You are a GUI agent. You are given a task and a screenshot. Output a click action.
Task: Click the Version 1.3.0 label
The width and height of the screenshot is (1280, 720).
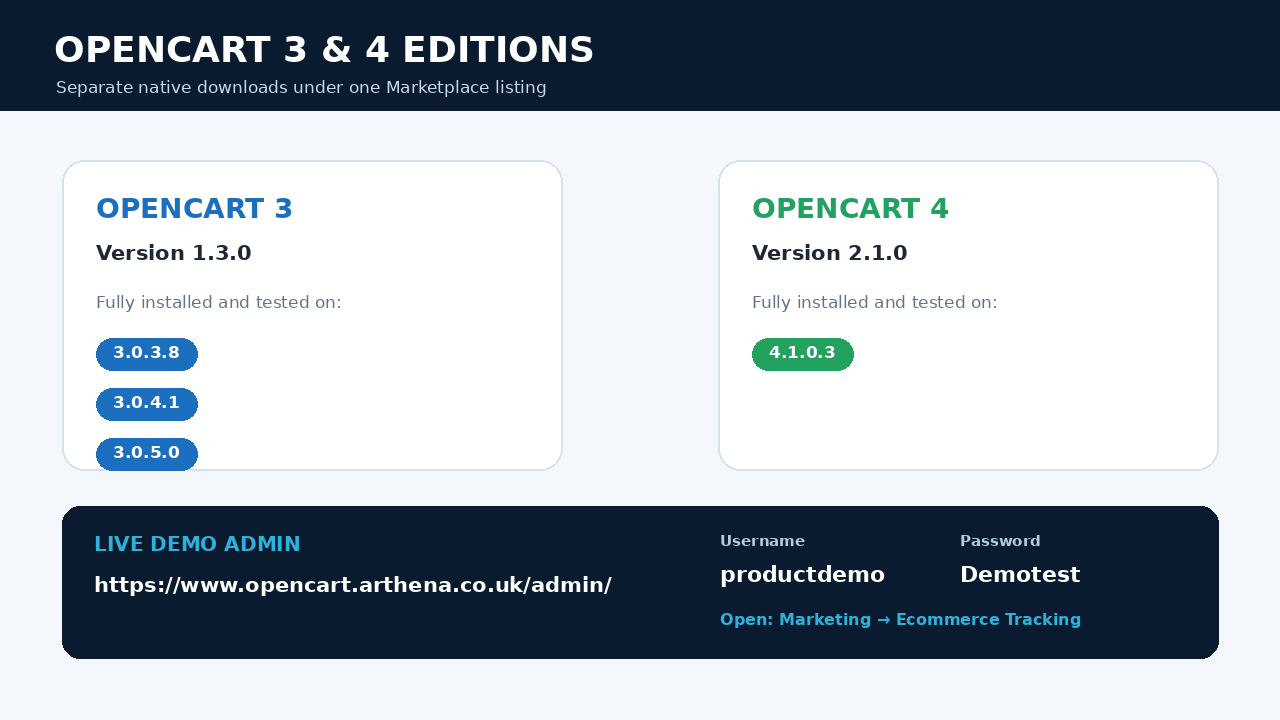point(173,254)
